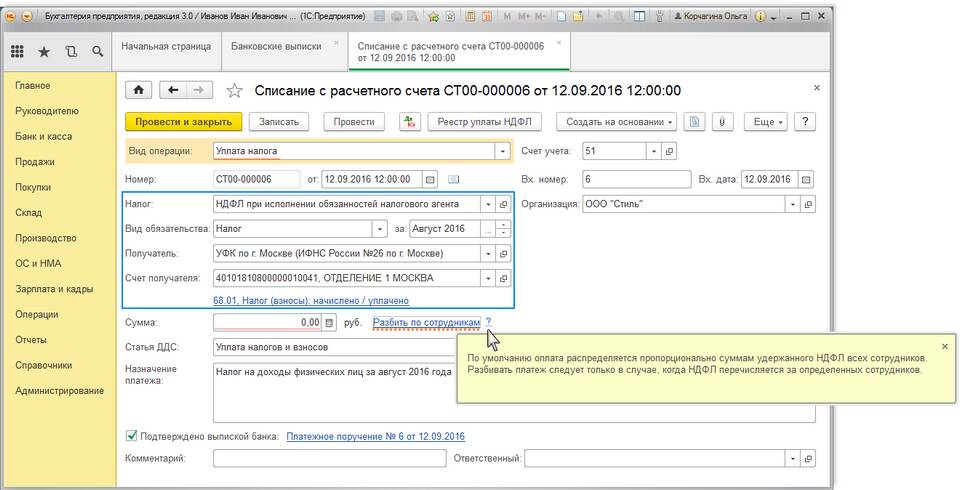Open the 'Создать на основании' dropdown
Viewport: 960px width, 490px height.
pyautogui.click(x=621, y=122)
